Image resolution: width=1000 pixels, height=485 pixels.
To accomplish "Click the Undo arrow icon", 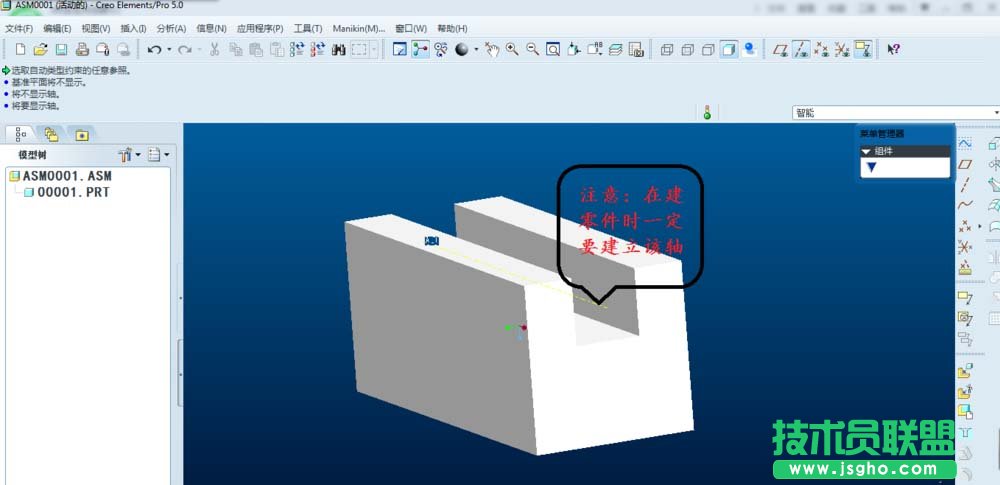I will pos(153,49).
